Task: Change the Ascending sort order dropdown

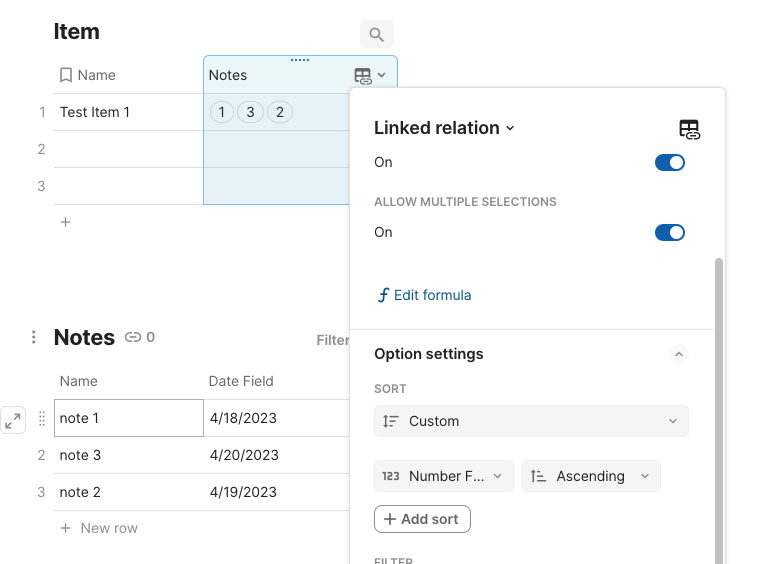Action: pos(591,476)
